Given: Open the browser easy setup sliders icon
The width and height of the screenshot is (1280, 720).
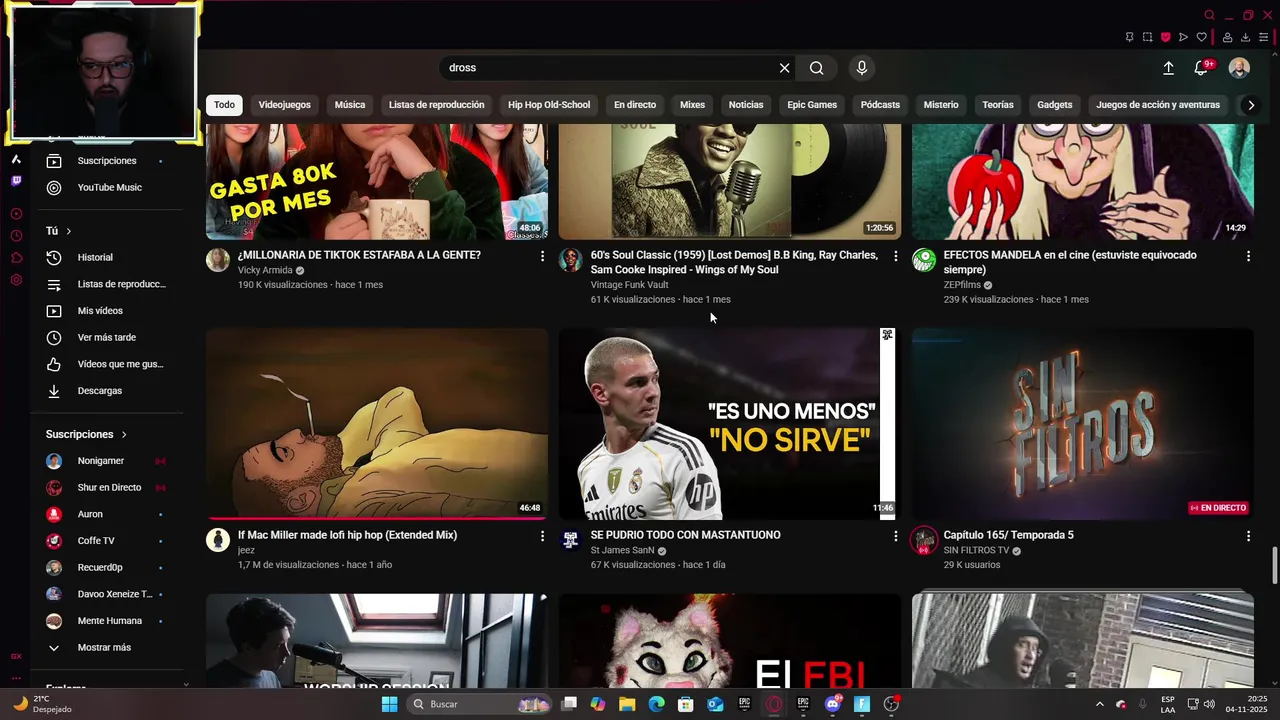Looking at the screenshot, I should coord(1264,37).
